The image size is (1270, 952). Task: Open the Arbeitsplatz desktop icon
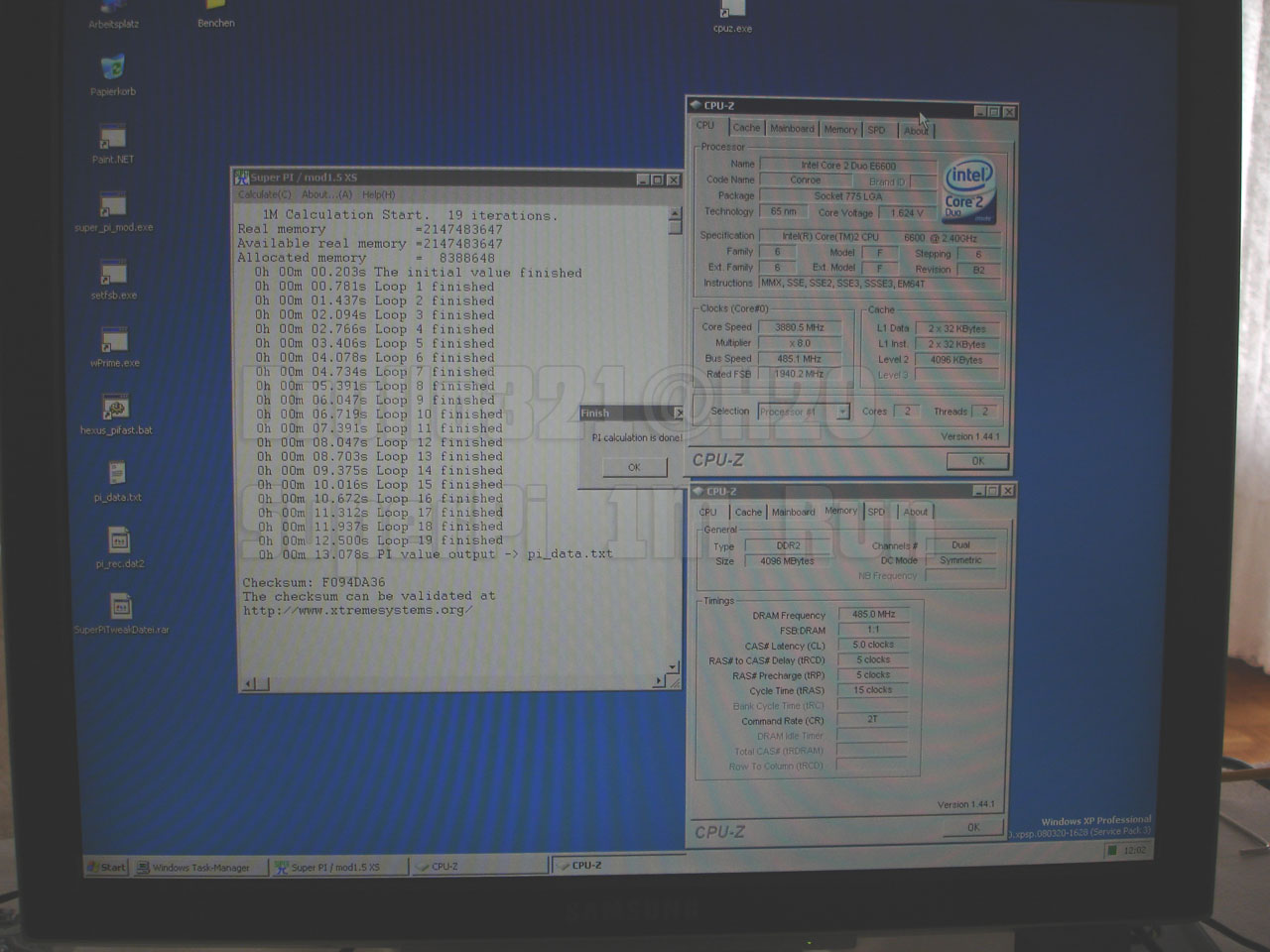113,14
